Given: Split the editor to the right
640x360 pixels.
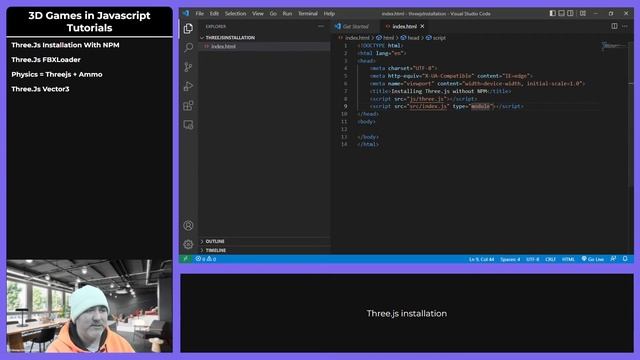Looking at the screenshot, I should (614, 26).
